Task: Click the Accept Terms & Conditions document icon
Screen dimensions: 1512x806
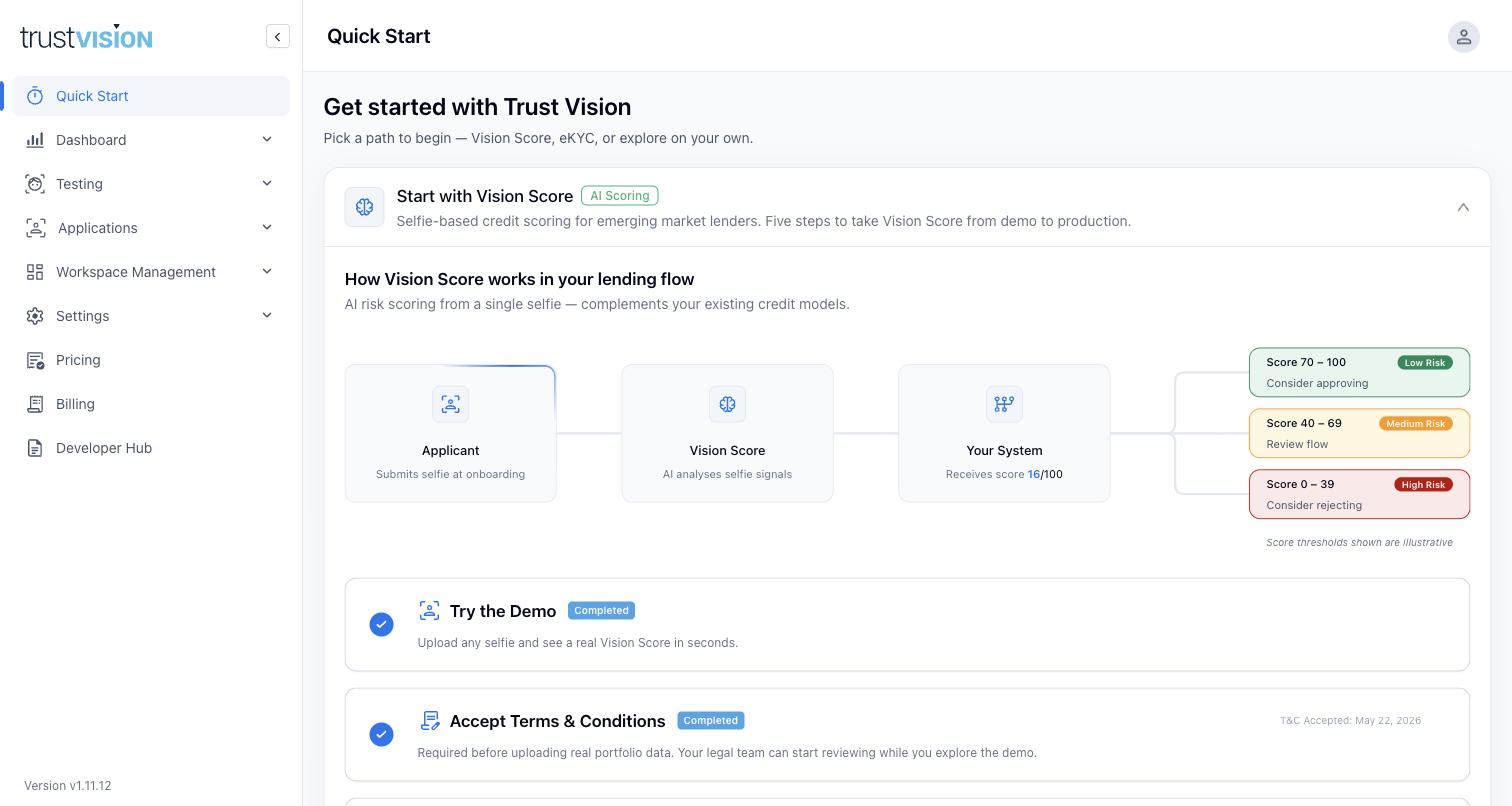Action: (430, 721)
